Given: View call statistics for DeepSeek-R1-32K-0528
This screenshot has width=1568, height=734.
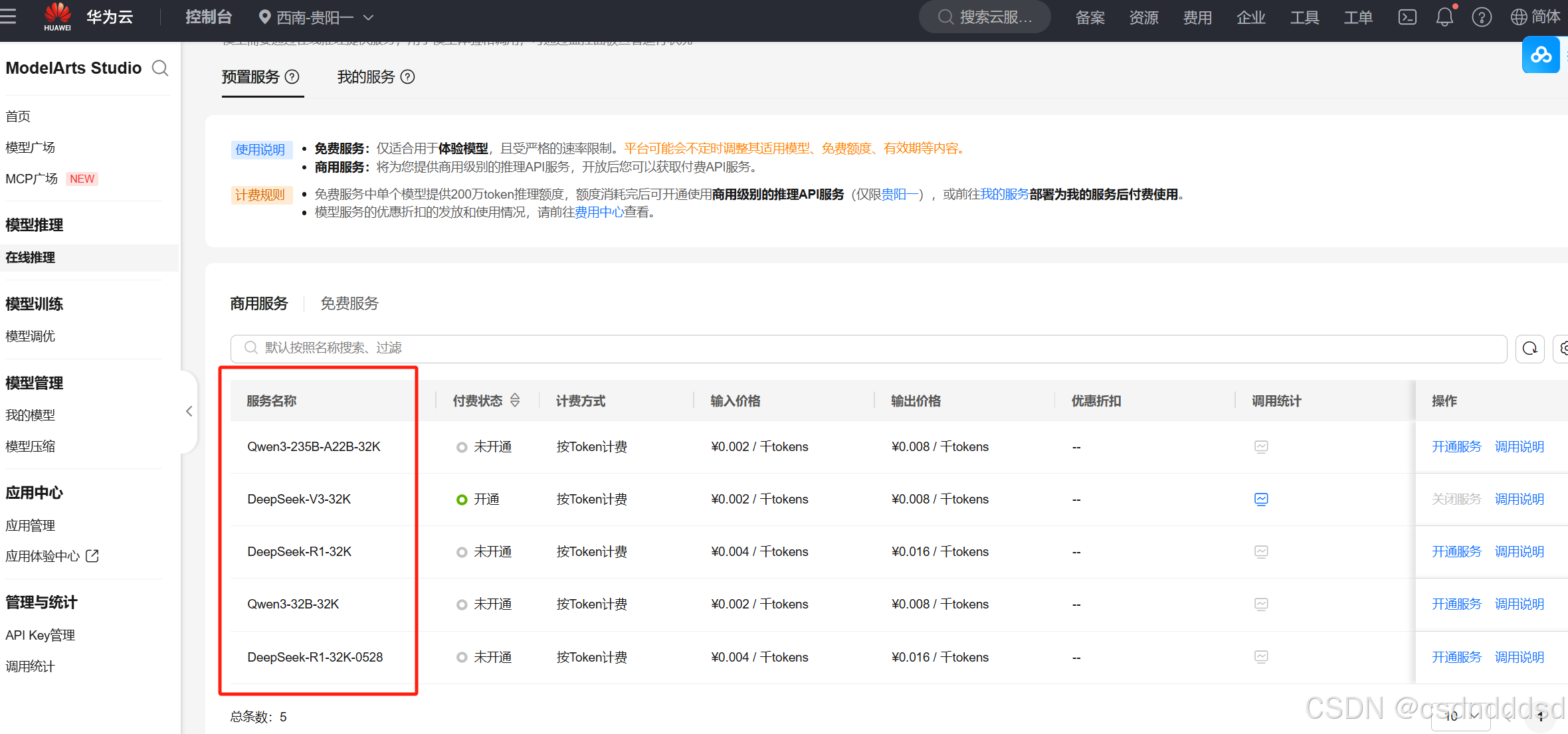Looking at the screenshot, I should click(x=1261, y=657).
